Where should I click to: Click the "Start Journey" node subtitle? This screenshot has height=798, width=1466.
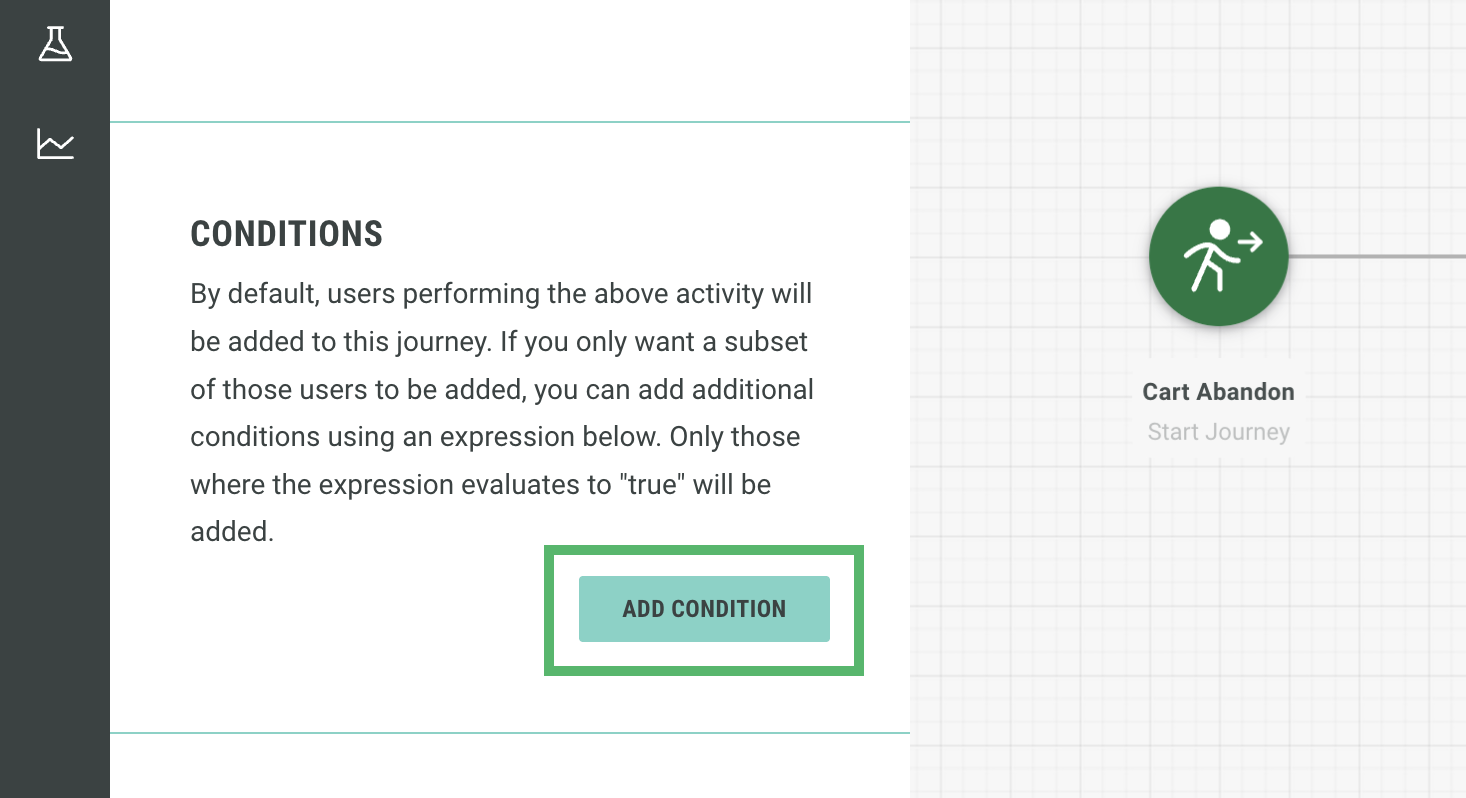[x=1218, y=432]
